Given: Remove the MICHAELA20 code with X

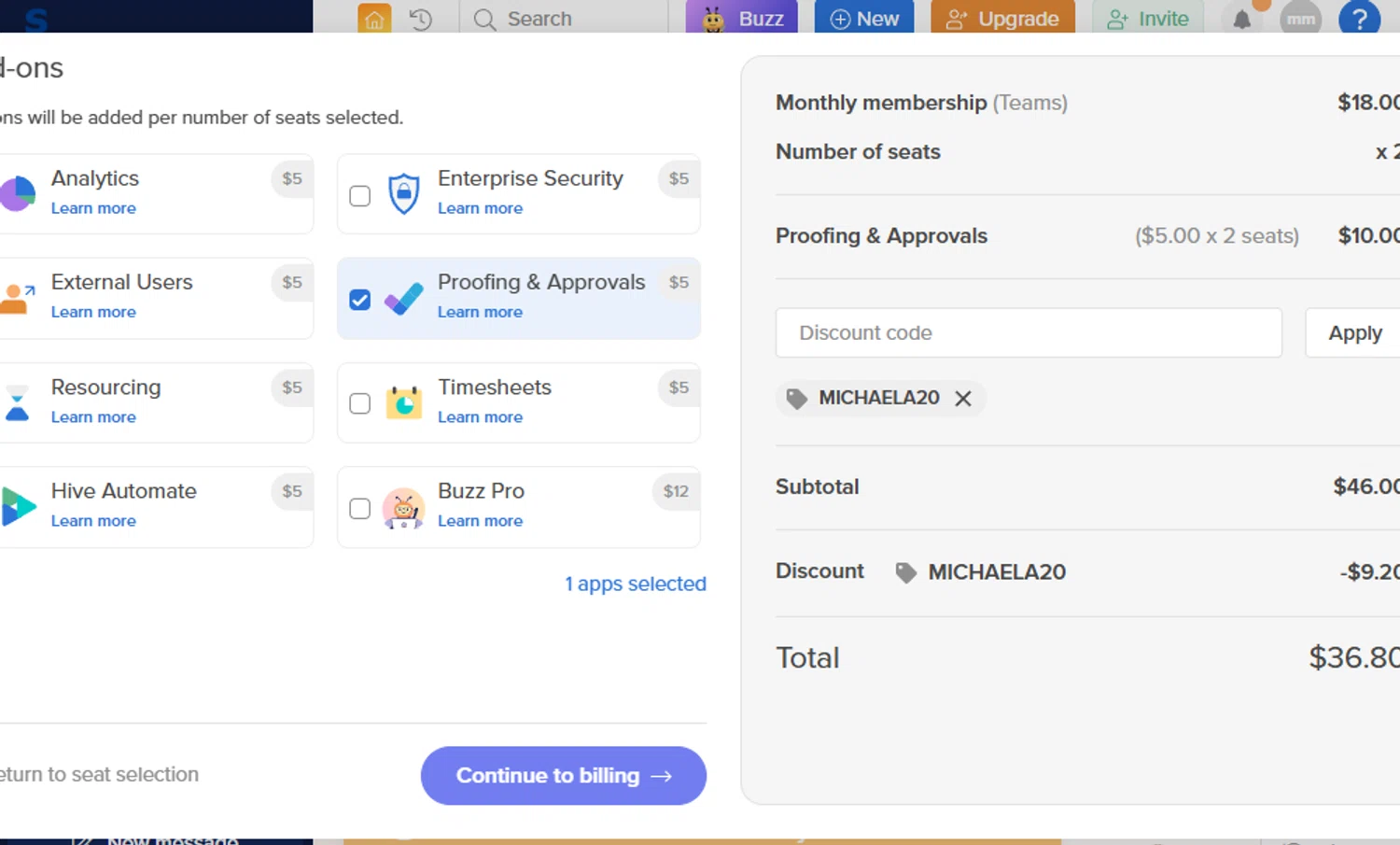Looking at the screenshot, I should [x=963, y=399].
